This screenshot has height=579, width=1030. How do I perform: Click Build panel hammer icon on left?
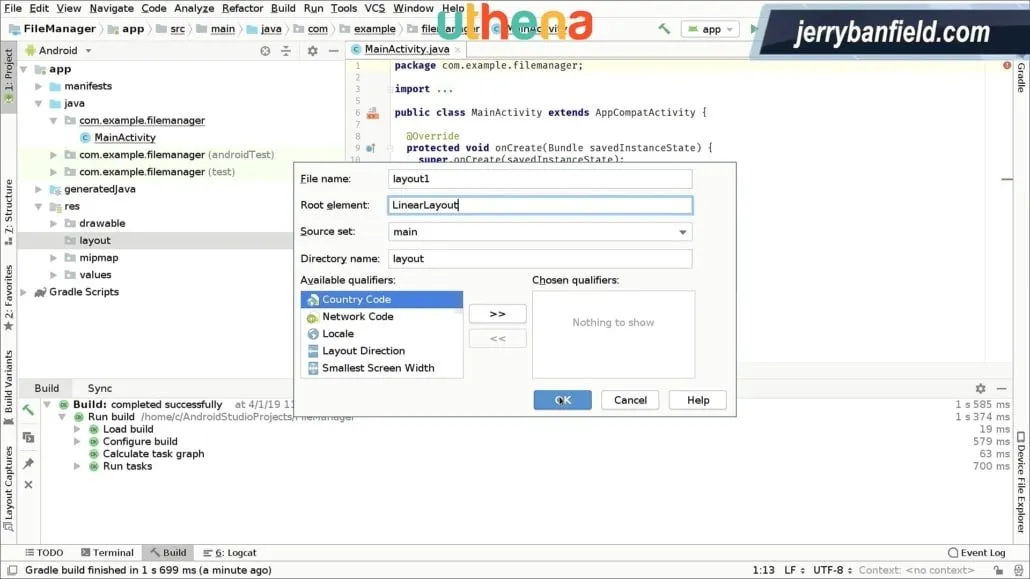pyautogui.click(x=28, y=409)
